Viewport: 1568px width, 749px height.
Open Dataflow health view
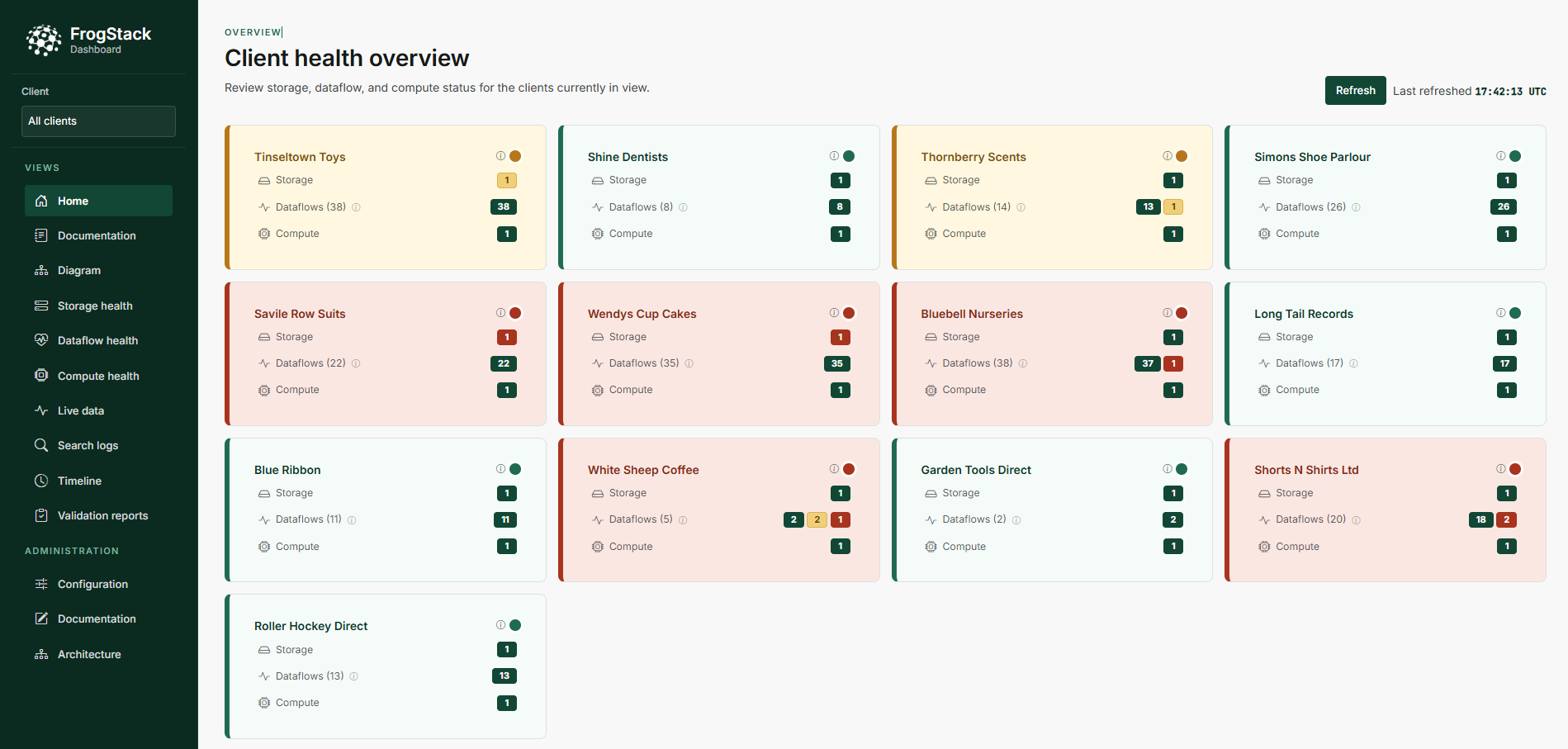(x=98, y=340)
